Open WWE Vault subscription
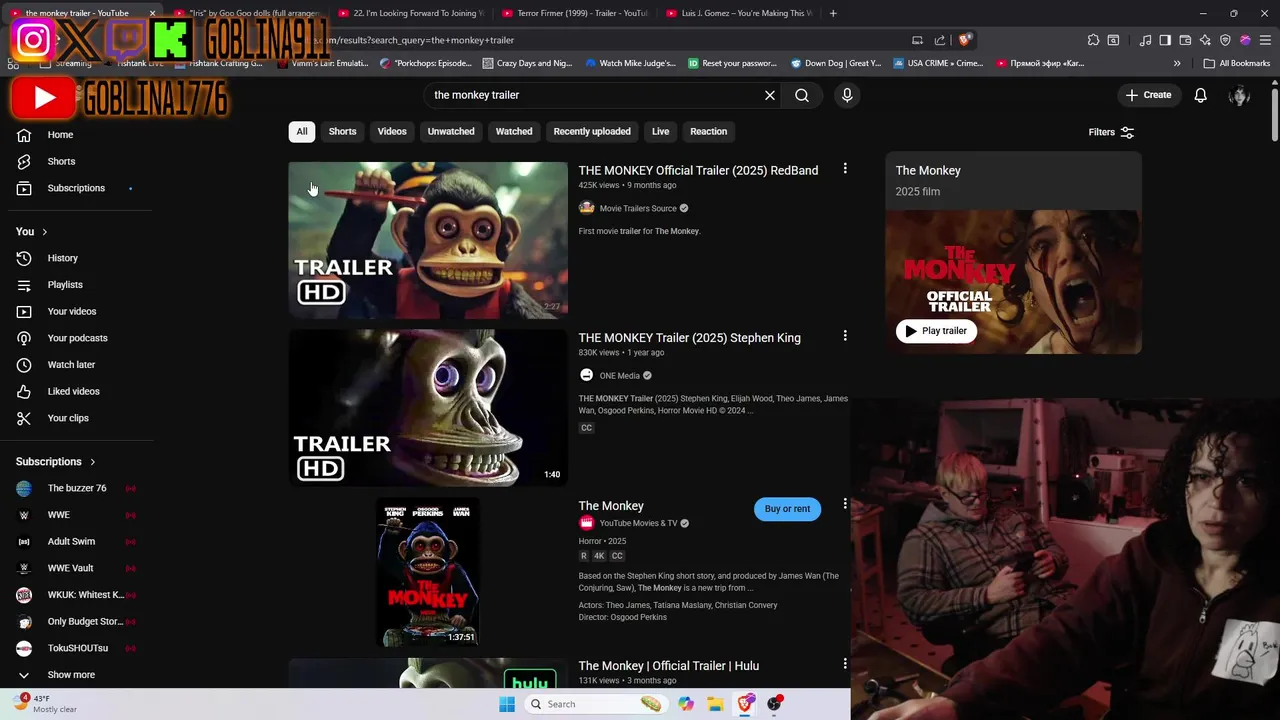The width and height of the screenshot is (1280, 720). (70, 568)
